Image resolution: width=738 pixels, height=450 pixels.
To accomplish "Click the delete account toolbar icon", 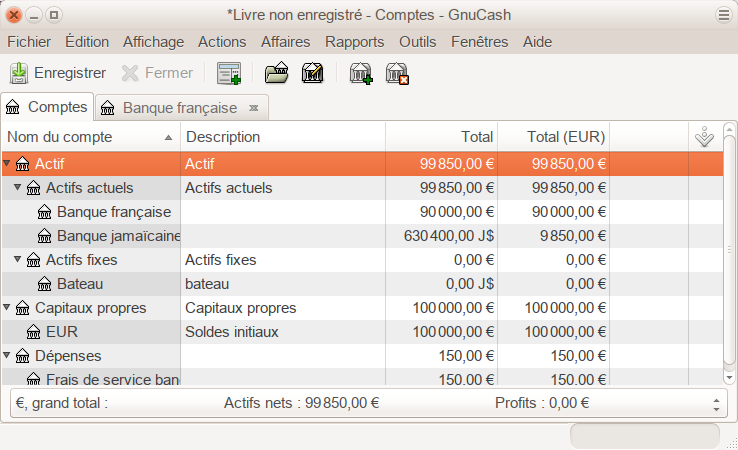I will pyautogui.click(x=397, y=73).
